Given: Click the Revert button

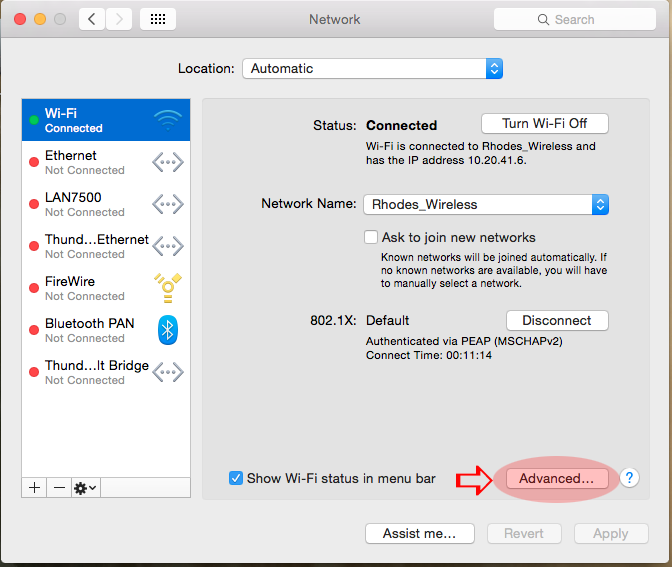Looking at the screenshot, I should (x=524, y=533).
